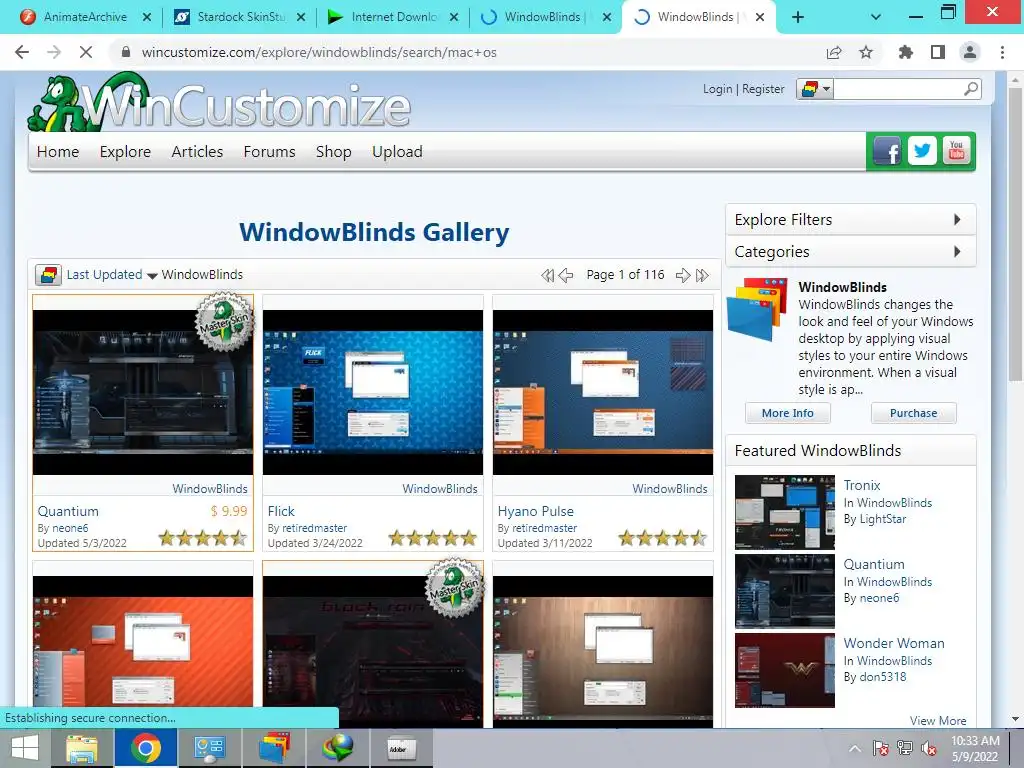Open the Forums menu item

tap(269, 152)
